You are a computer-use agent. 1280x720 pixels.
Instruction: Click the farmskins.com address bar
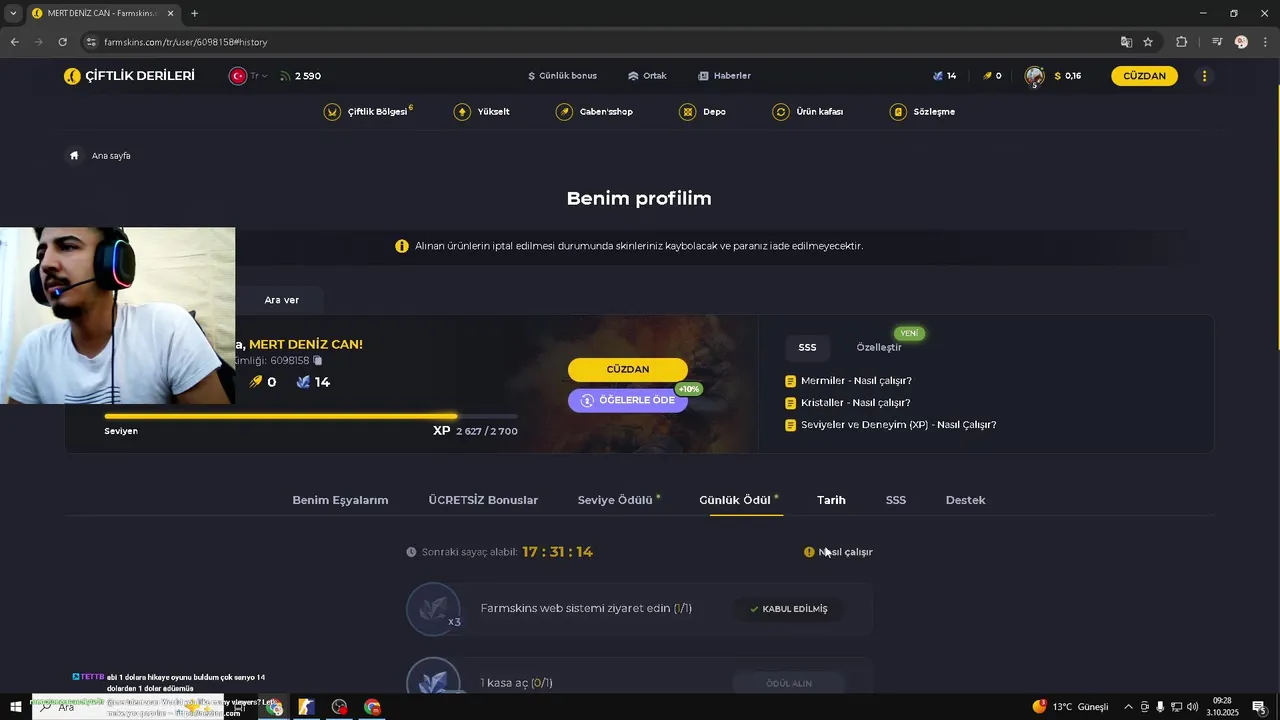600,42
